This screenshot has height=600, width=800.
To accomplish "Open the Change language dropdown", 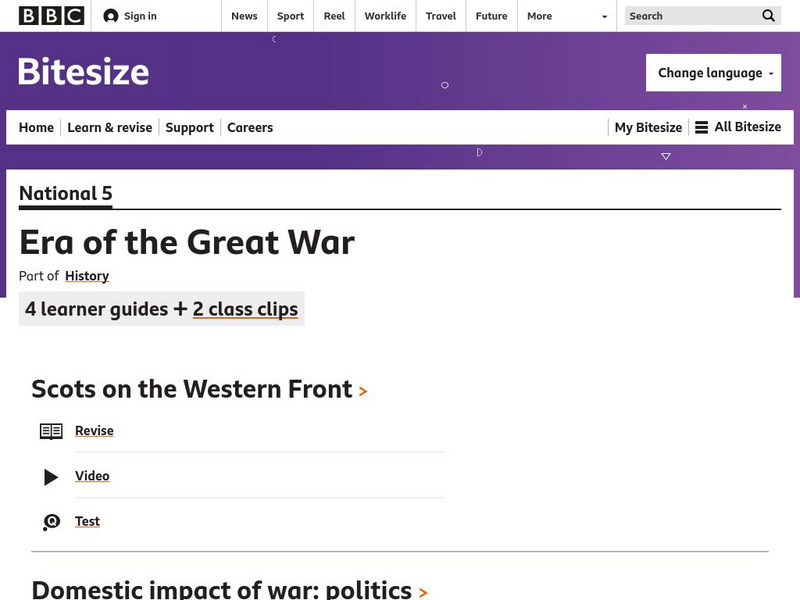I will (x=713, y=73).
